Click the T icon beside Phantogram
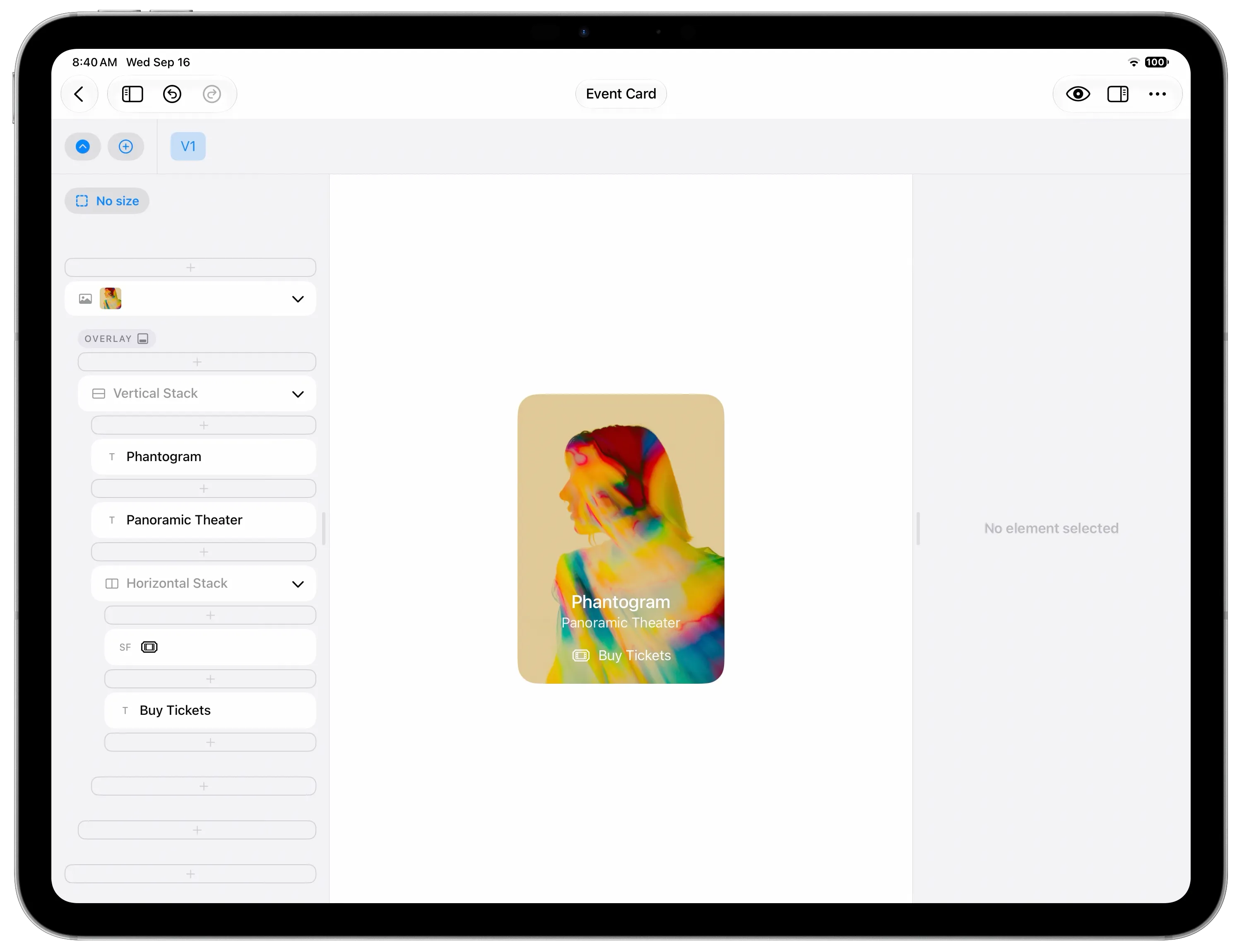1242x952 pixels. coord(112,457)
